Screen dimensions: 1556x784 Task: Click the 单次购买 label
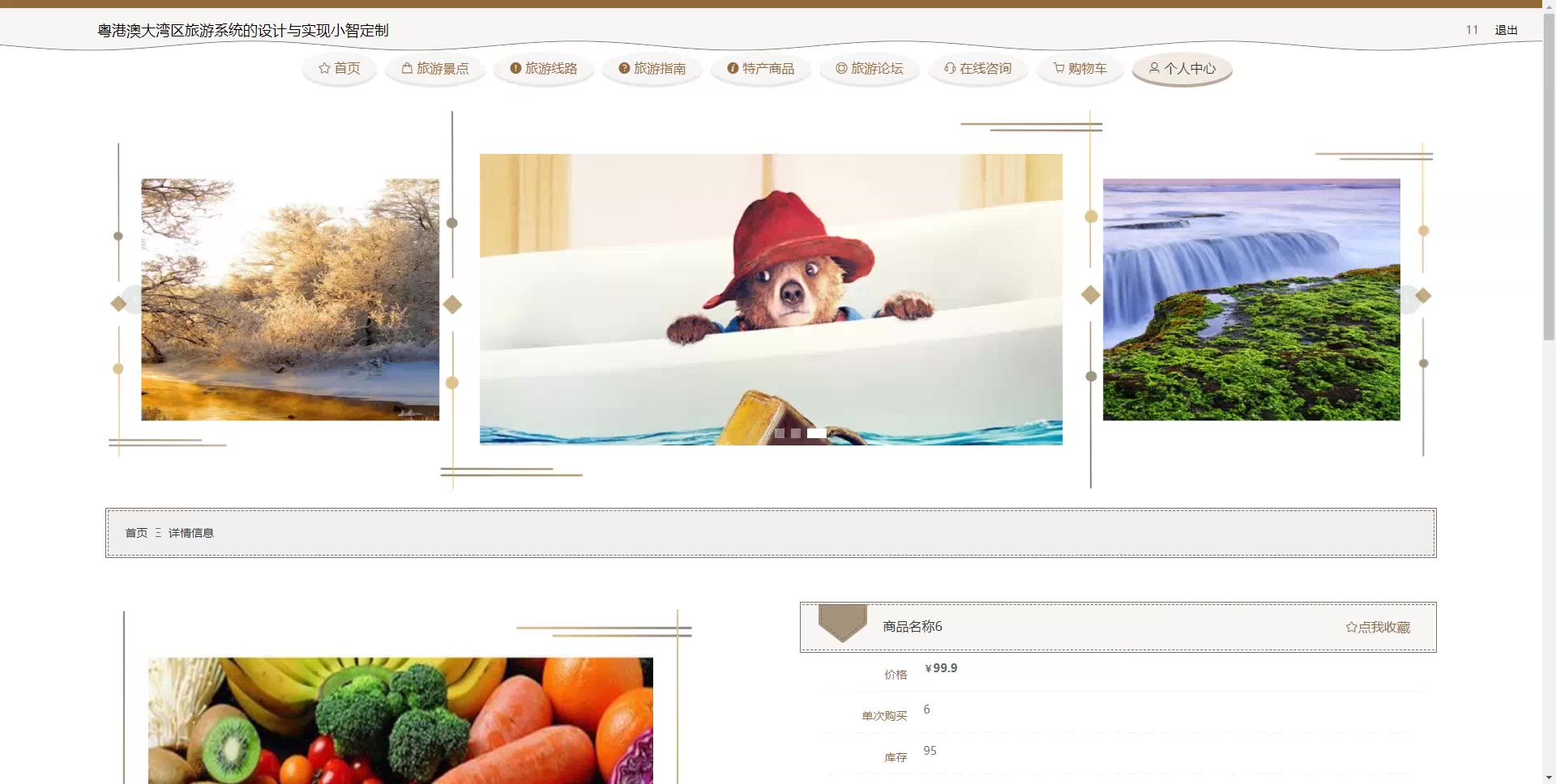point(884,716)
